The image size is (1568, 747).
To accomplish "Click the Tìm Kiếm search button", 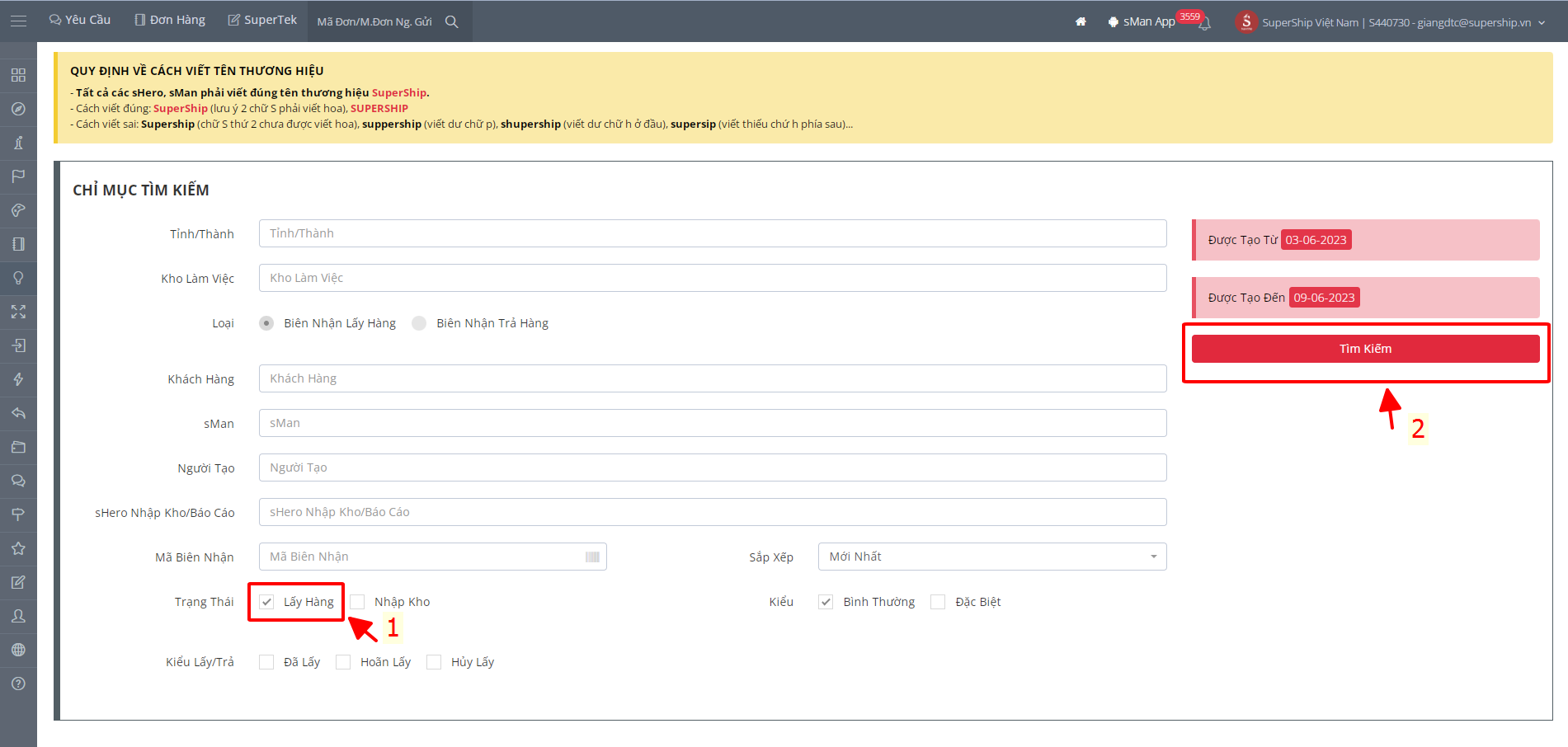I will tap(1365, 349).
